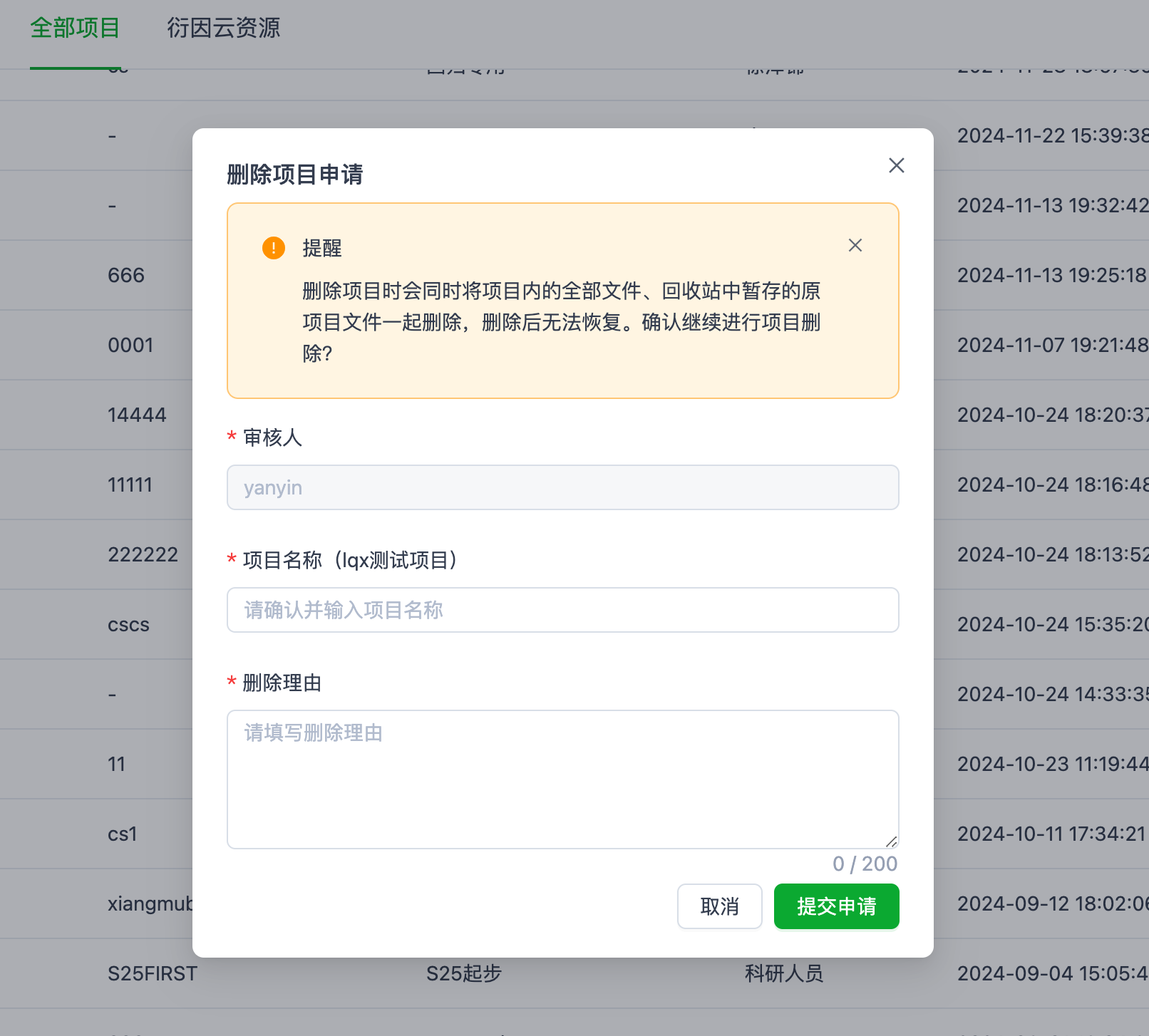Click the textarea resize handle corner

891,841
